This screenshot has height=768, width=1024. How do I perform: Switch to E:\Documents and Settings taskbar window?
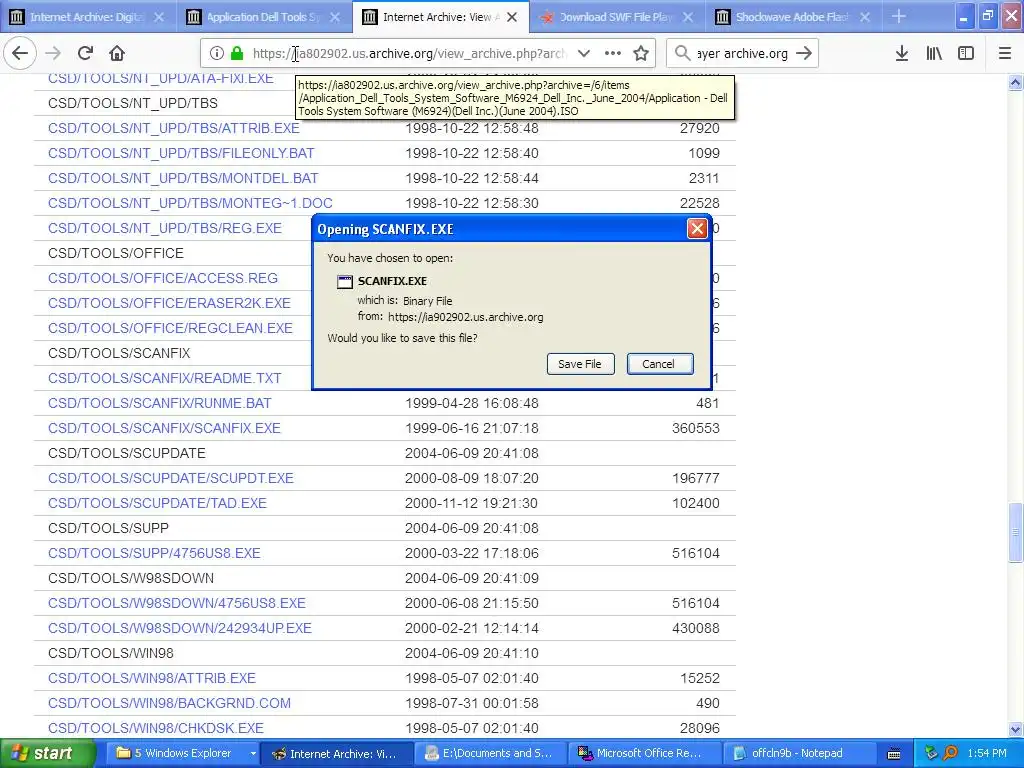pos(491,754)
